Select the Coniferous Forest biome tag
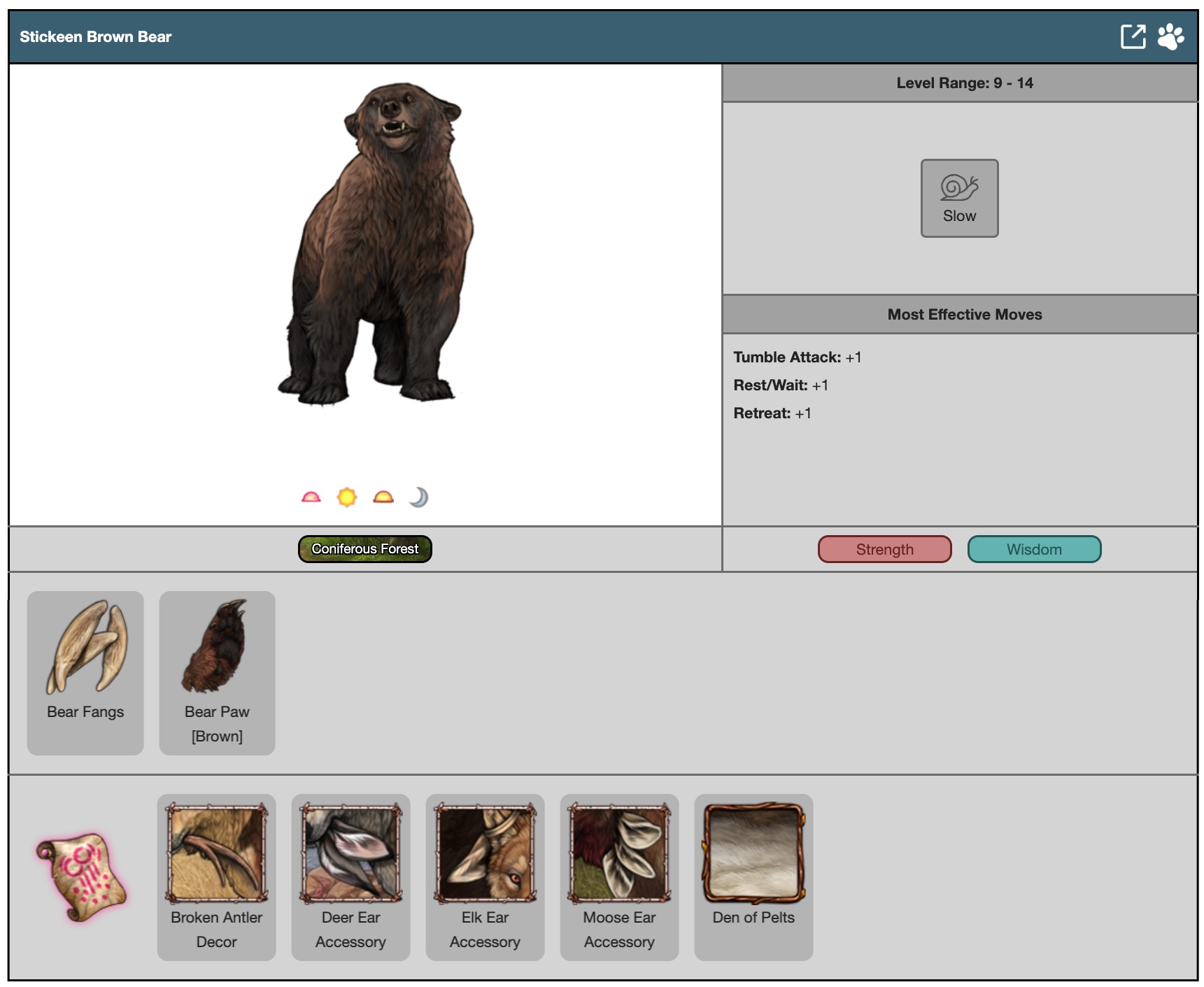 (x=364, y=549)
